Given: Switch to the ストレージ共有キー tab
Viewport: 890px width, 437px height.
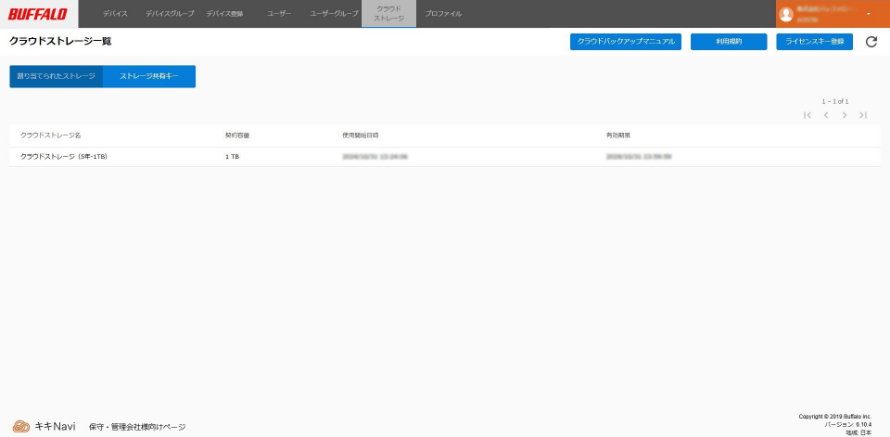Looking at the screenshot, I should (149, 76).
